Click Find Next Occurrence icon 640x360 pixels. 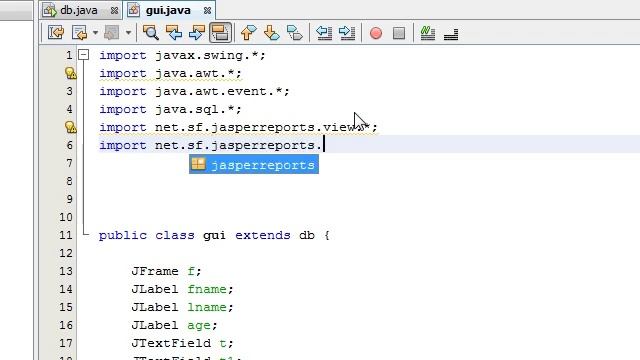point(197,33)
